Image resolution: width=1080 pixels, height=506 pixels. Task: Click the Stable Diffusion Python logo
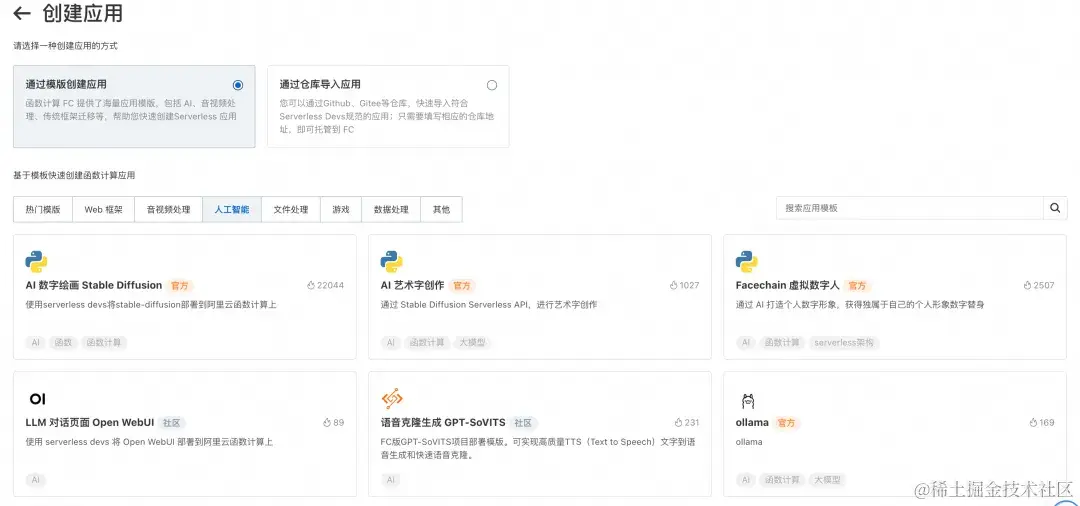[36, 262]
